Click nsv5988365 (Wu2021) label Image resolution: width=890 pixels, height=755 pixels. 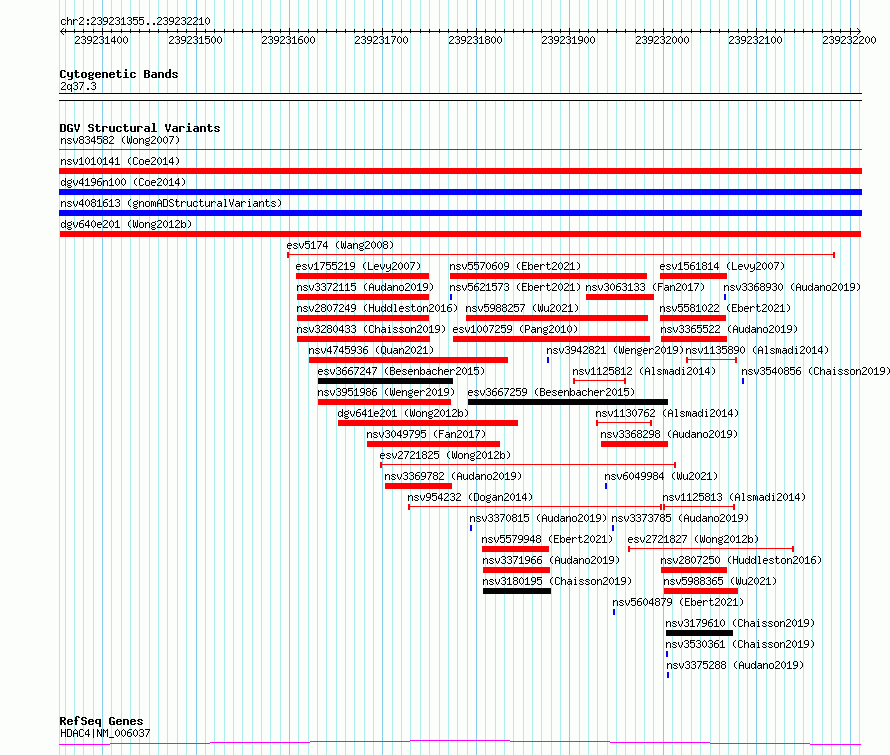point(720,581)
